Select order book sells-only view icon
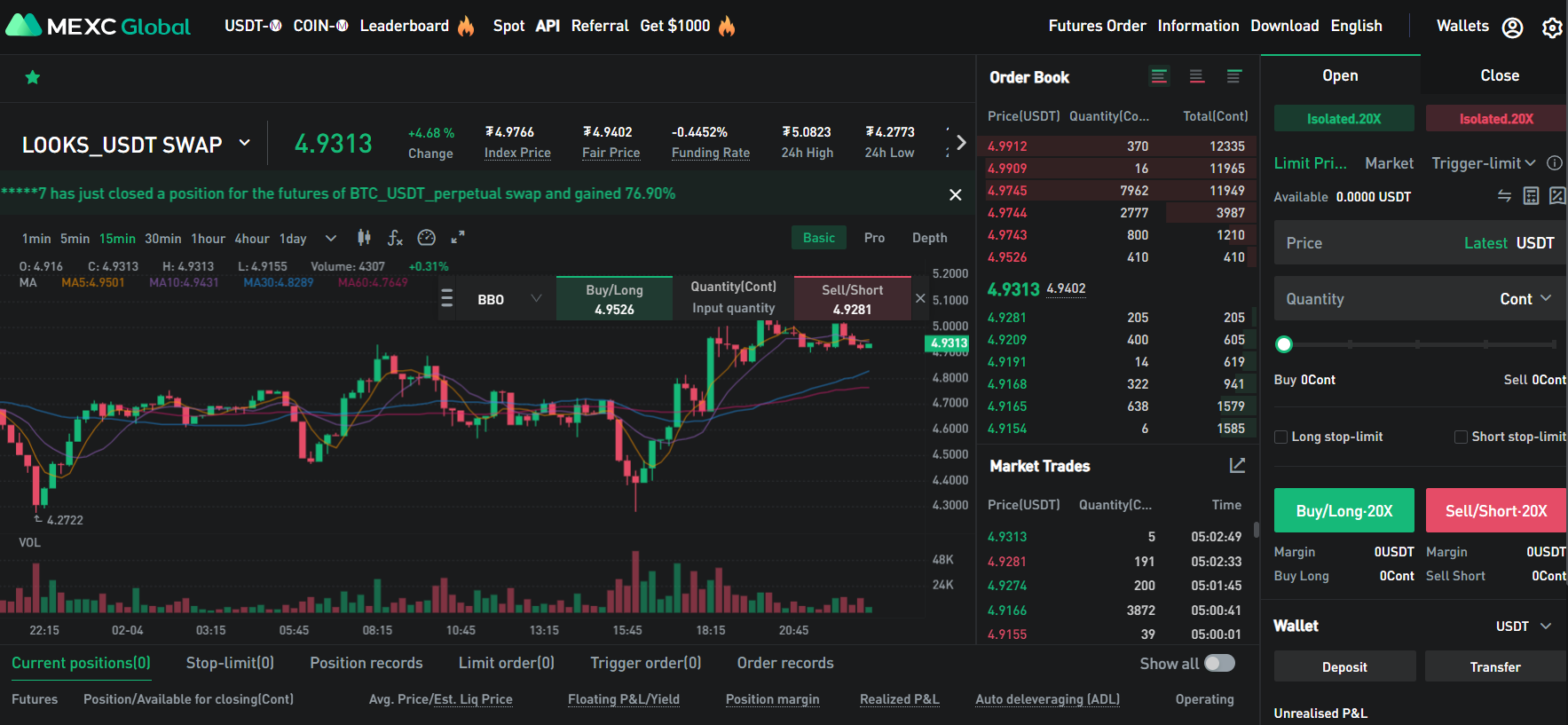The image size is (1568, 725). coord(1196,76)
